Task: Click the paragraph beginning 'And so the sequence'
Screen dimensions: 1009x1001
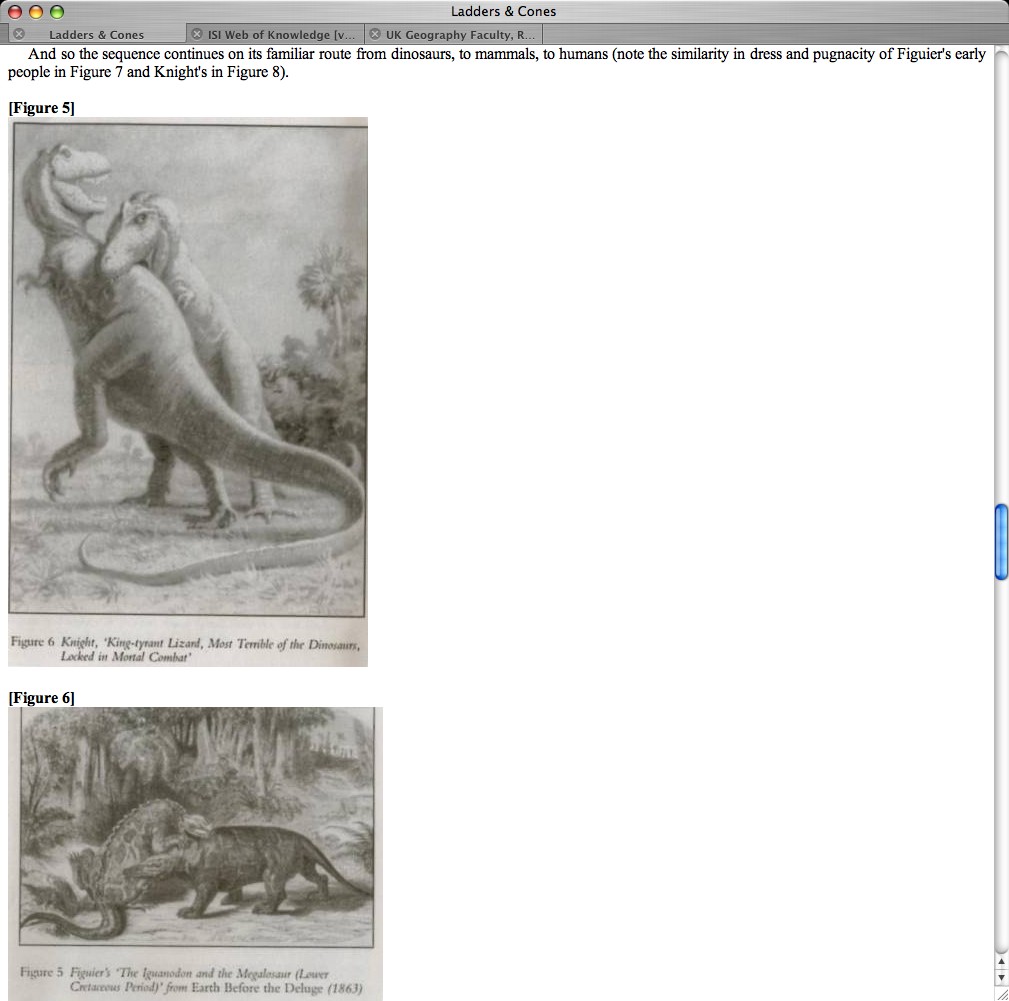Action: (497, 63)
